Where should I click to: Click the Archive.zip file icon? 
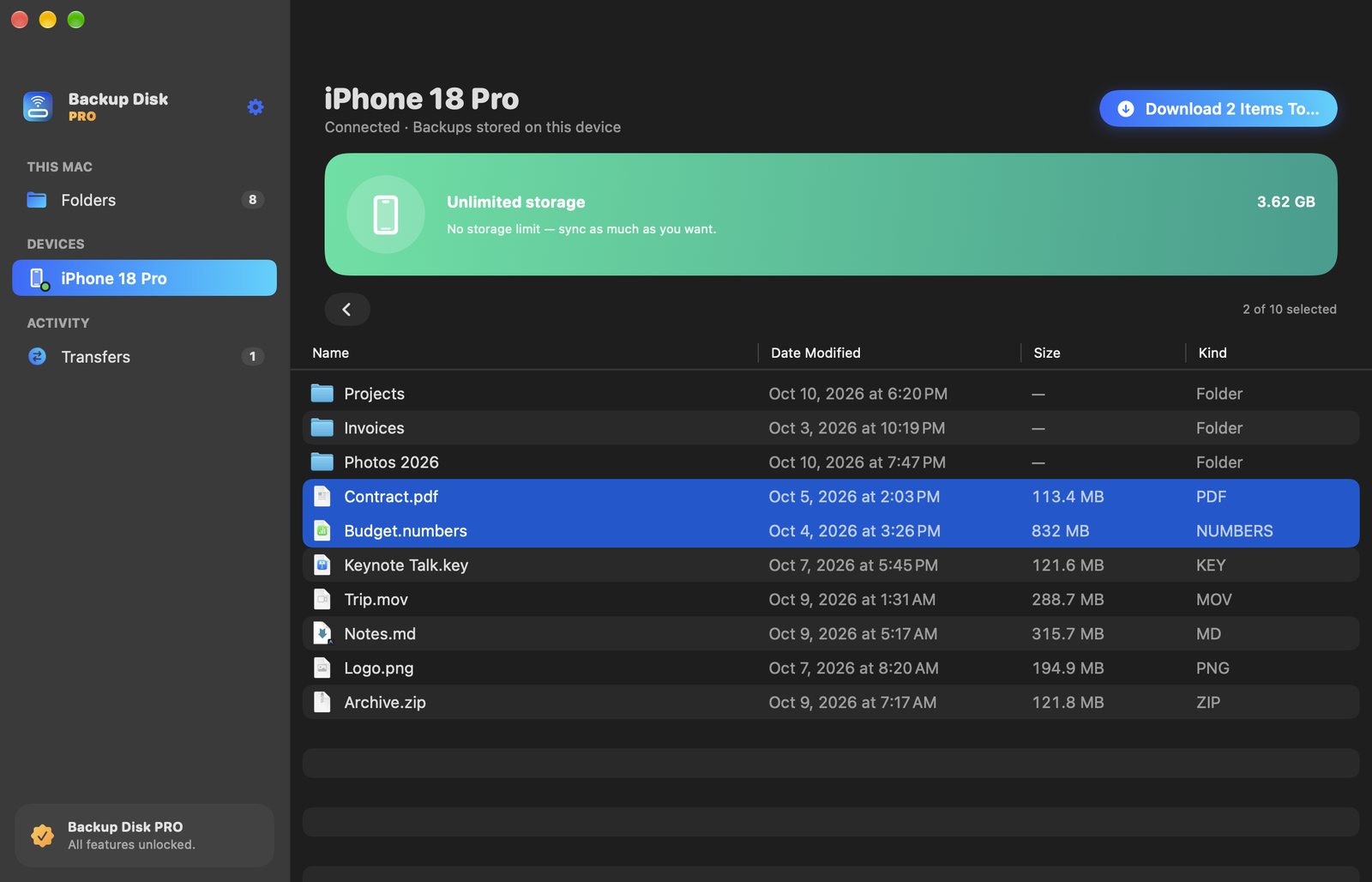point(322,703)
